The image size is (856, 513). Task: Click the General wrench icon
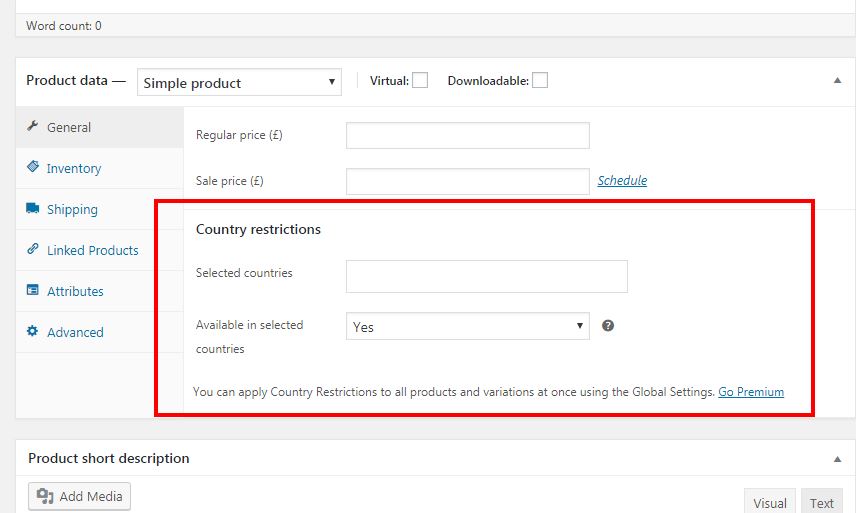(32, 127)
